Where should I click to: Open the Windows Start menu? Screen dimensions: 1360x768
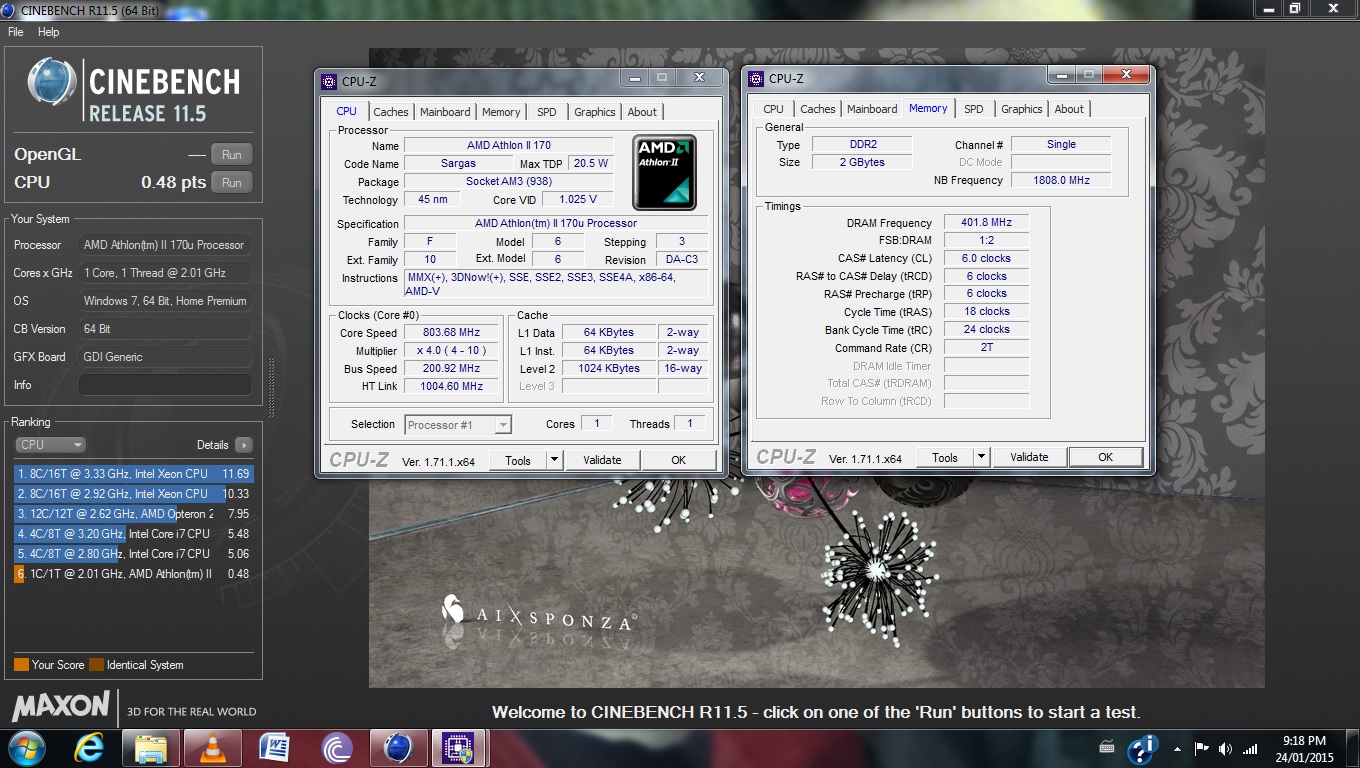(26, 748)
